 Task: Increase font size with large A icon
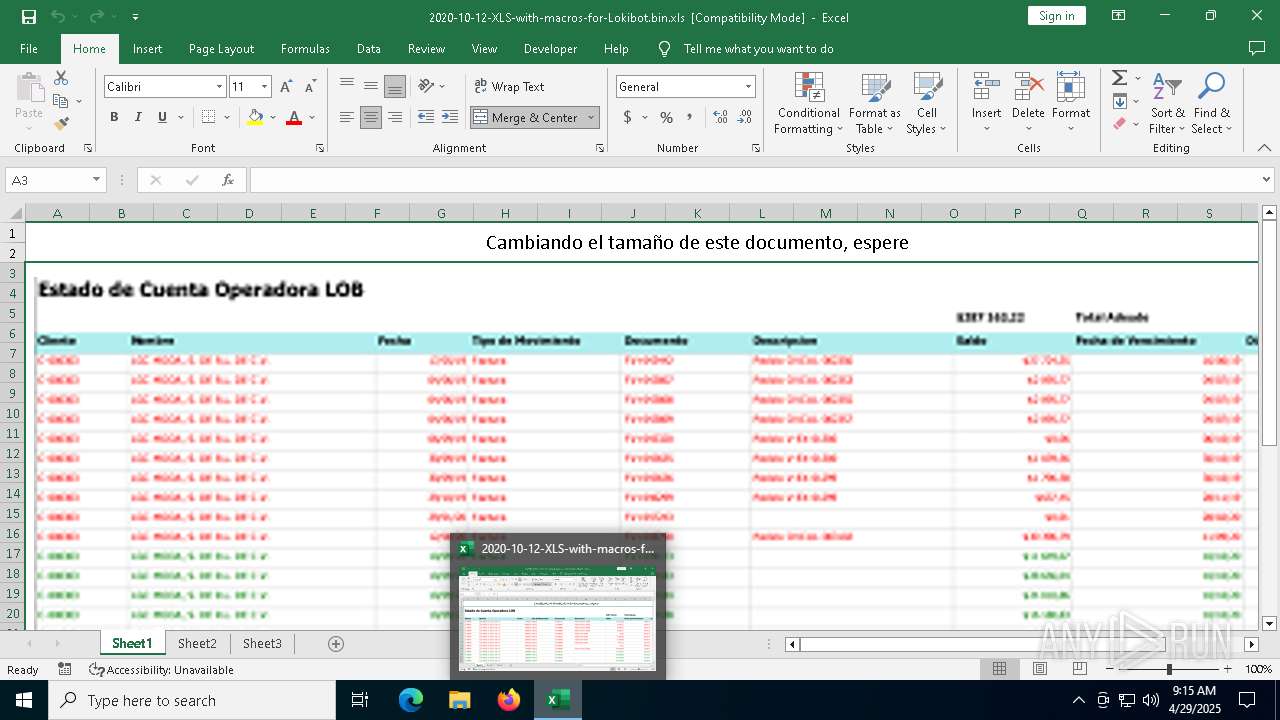[x=287, y=87]
